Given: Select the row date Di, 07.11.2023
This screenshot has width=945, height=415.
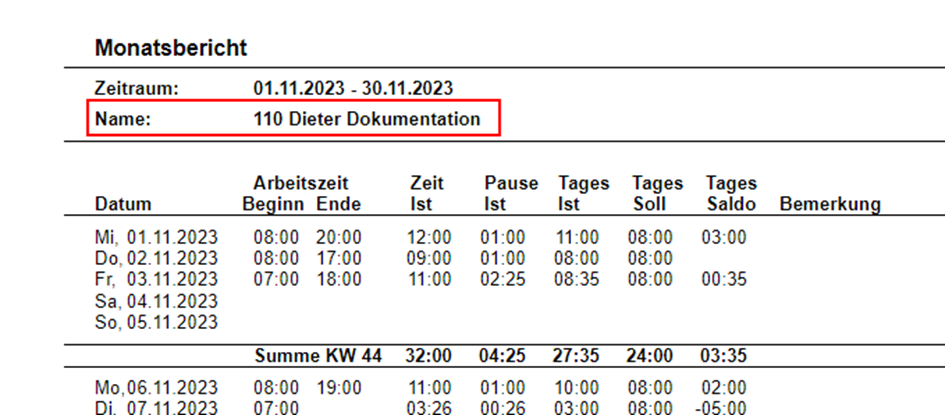Looking at the screenshot, I should [x=156, y=408].
